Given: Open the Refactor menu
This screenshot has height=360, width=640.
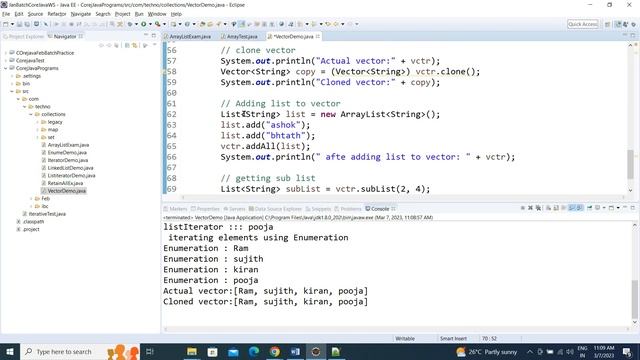Looking at the screenshot, I should [x=57, y=14].
